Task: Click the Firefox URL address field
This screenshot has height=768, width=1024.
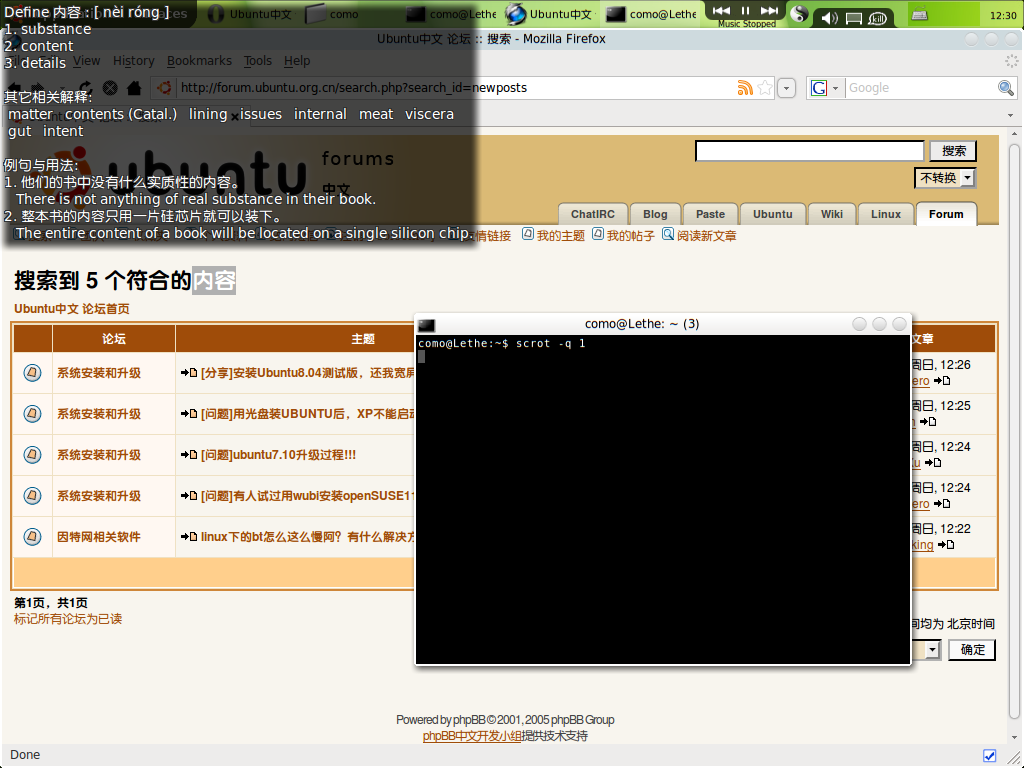Action: point(455,88)
